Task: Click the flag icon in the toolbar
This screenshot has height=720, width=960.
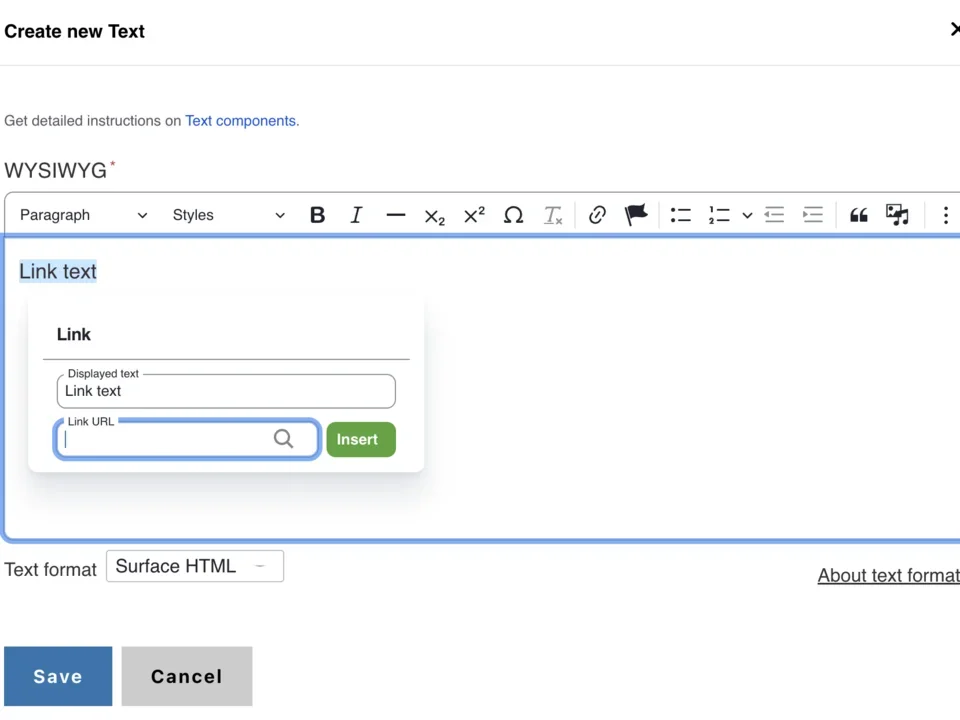Action: click(x=636, y=215)
